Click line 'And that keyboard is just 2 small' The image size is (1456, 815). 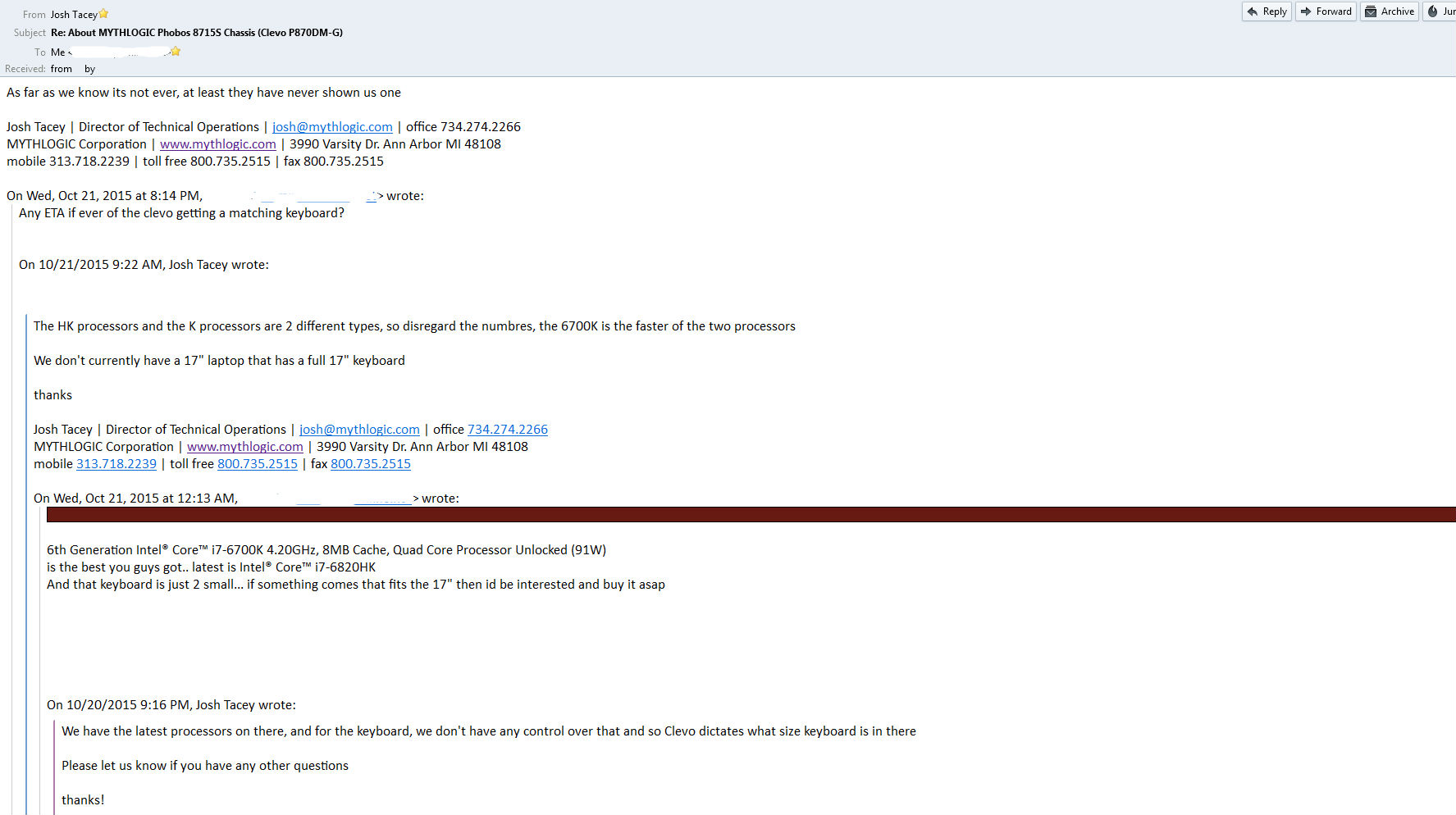pyautogui.click(x=356, y=585)
